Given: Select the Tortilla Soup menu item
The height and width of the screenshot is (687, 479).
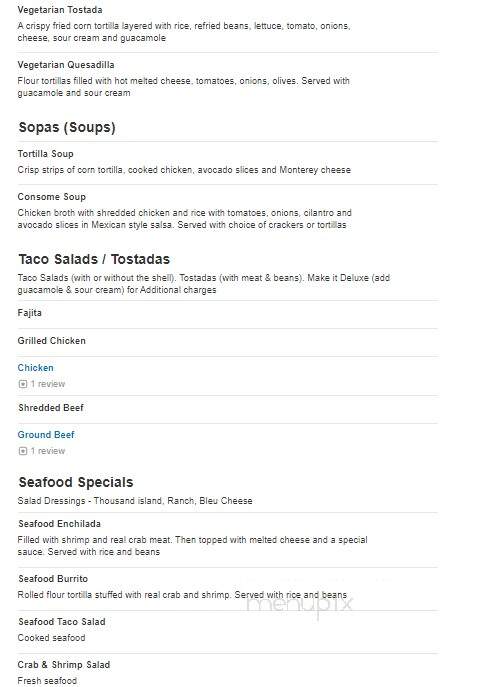Looking at the screenshot, I should pos(46,154).
